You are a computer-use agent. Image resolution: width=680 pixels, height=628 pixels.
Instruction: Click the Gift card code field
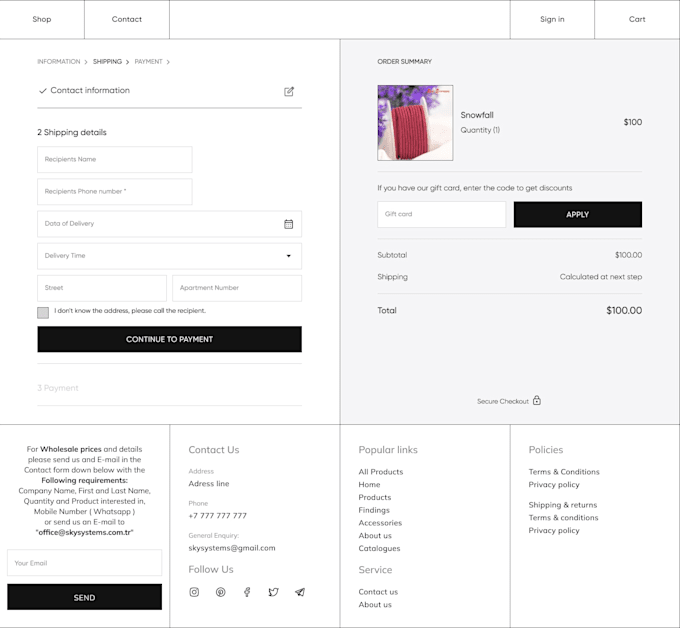pyautogui.click(x=441, y=214)
